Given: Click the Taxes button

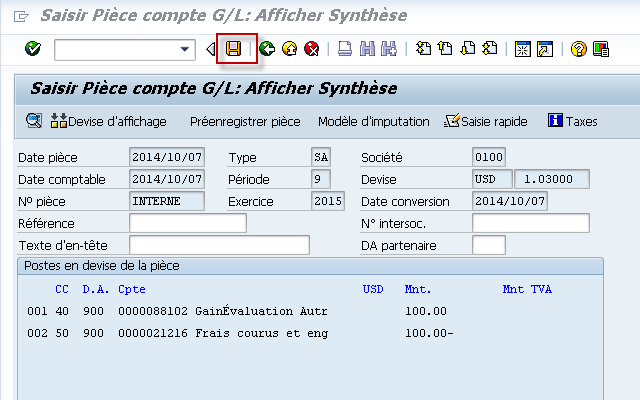Looking at the screenshot, I should (x=572, y=121).
